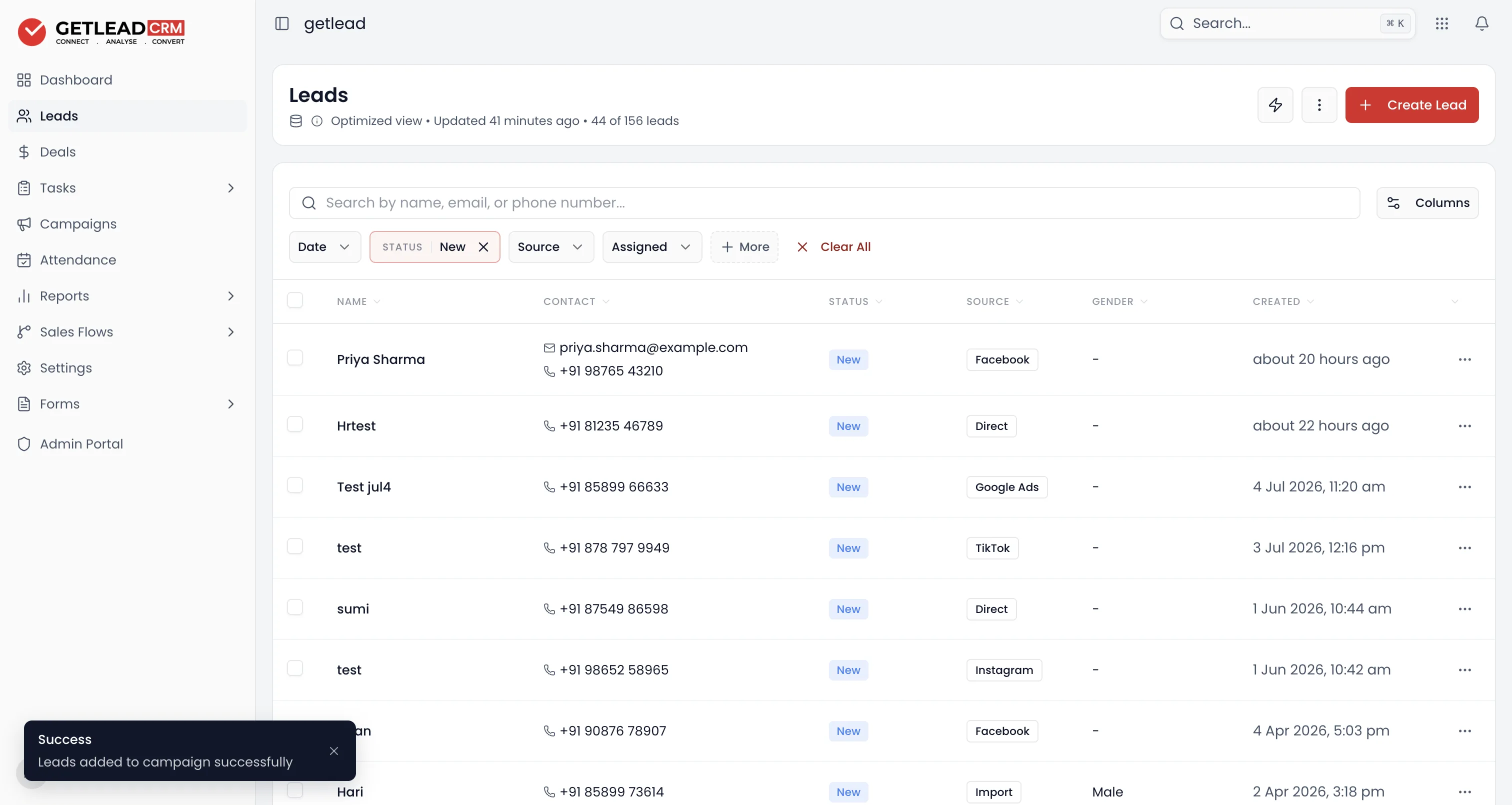1512x805 pixels.
Task: Click the Dashboard grid icon in sidebar
Action: (24, 80)
